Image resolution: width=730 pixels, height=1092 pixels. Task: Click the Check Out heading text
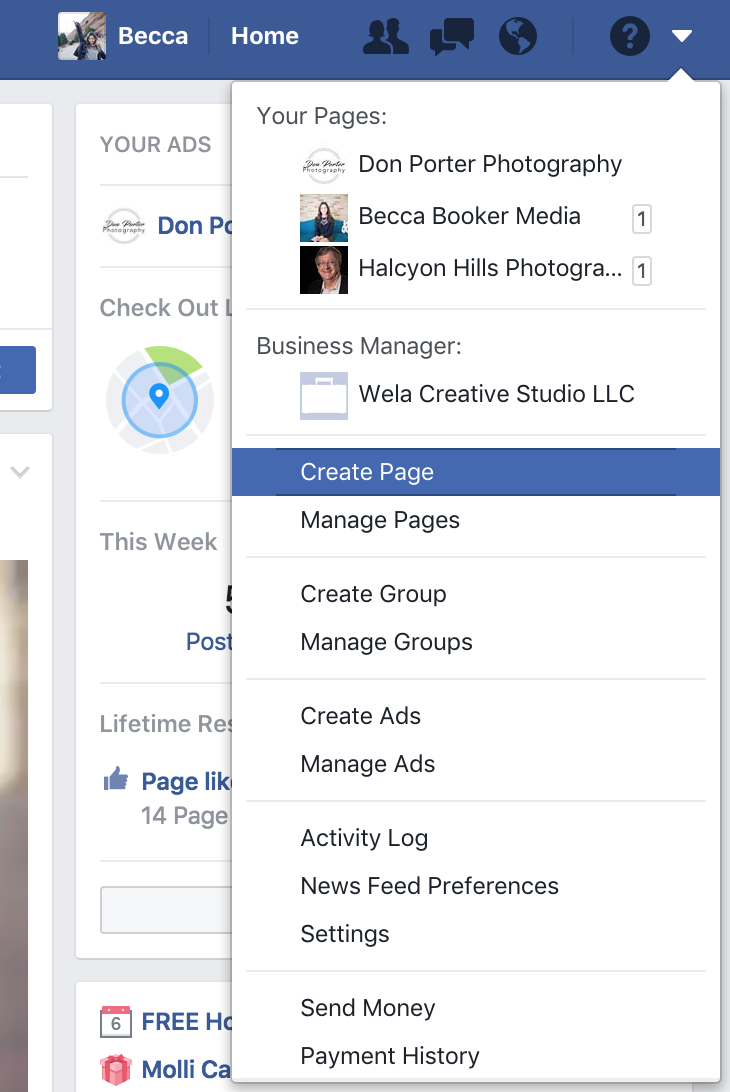tap(166, 308)
